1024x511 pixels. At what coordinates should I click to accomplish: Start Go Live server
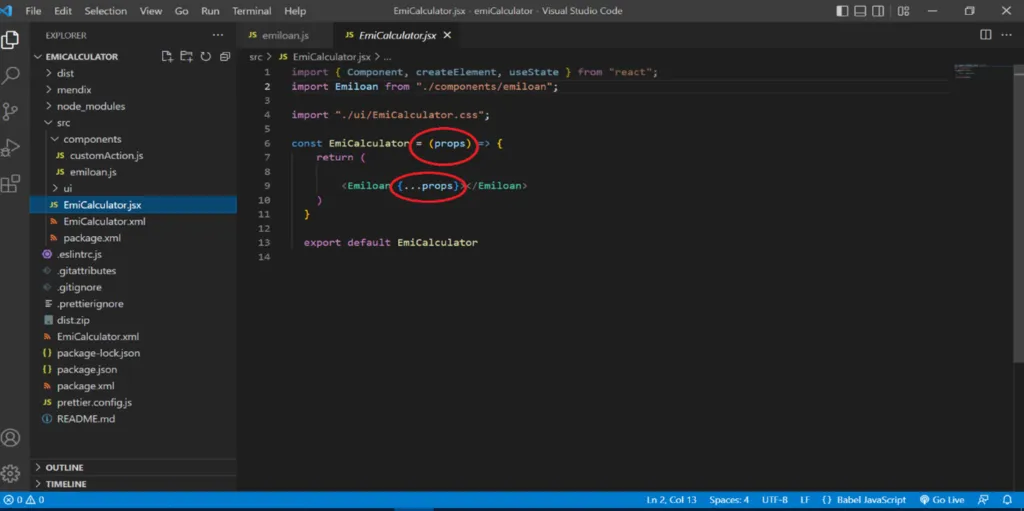coord(942,500)
